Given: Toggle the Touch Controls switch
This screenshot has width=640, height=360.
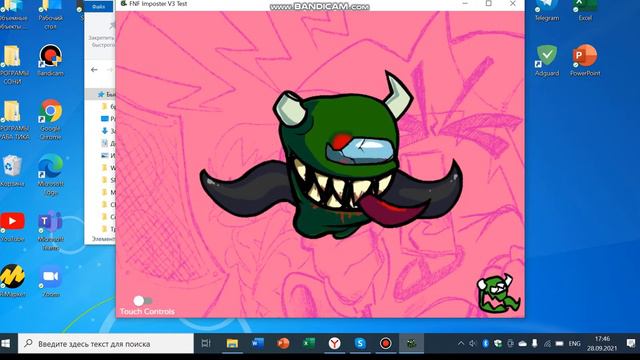Looking at the screenshot, I should click(x=142, y=301).
